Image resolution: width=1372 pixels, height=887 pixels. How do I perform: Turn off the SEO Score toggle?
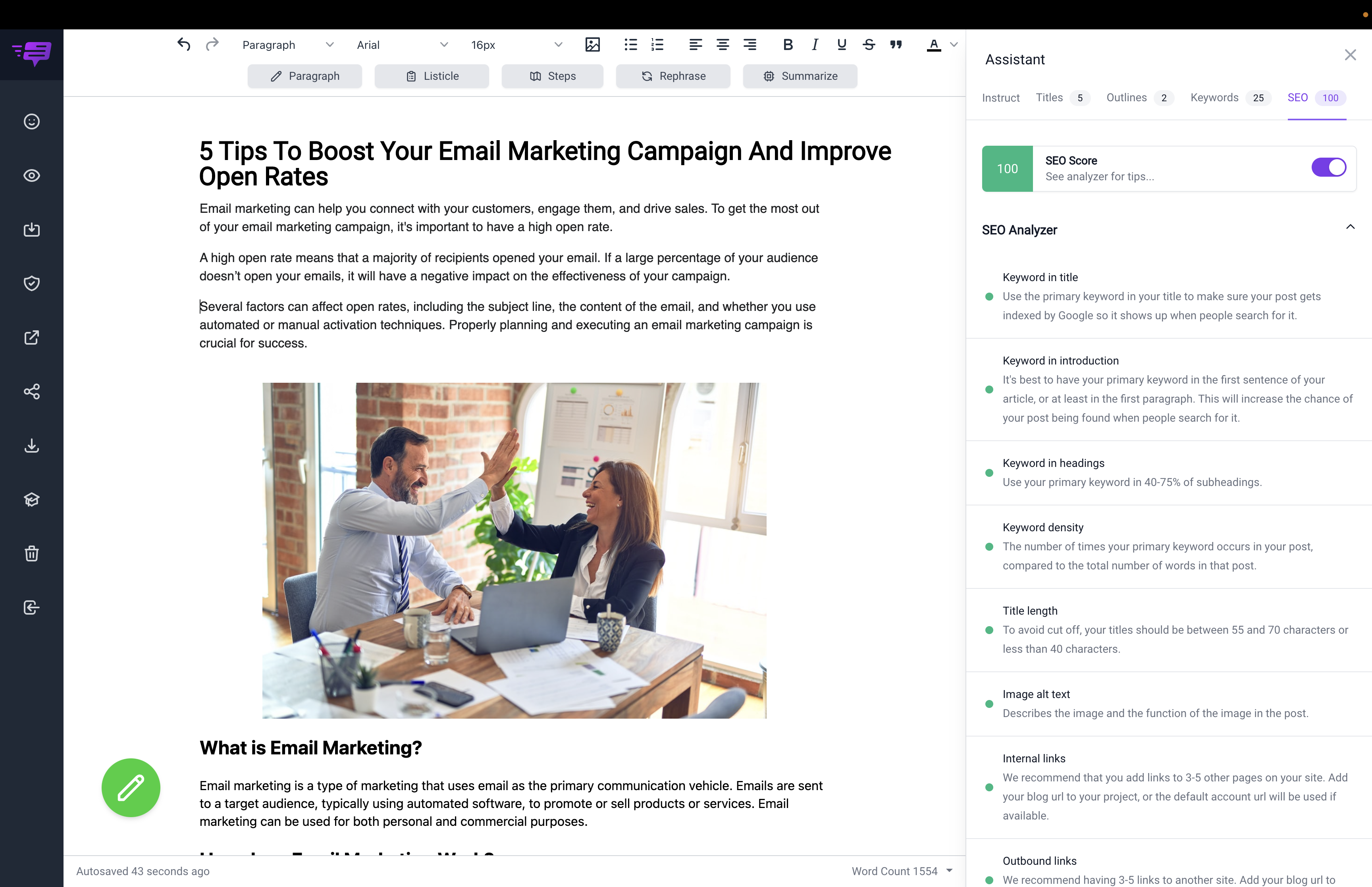[1328, 168]
